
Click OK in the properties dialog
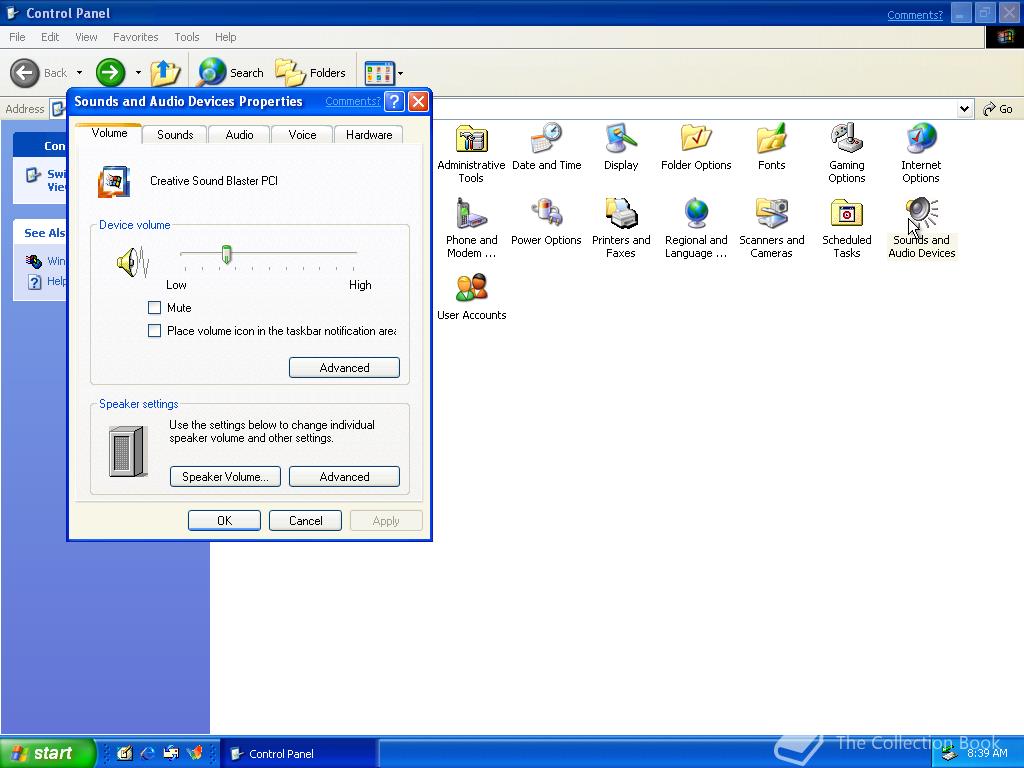pyautogui.click(x=224, y=520)
